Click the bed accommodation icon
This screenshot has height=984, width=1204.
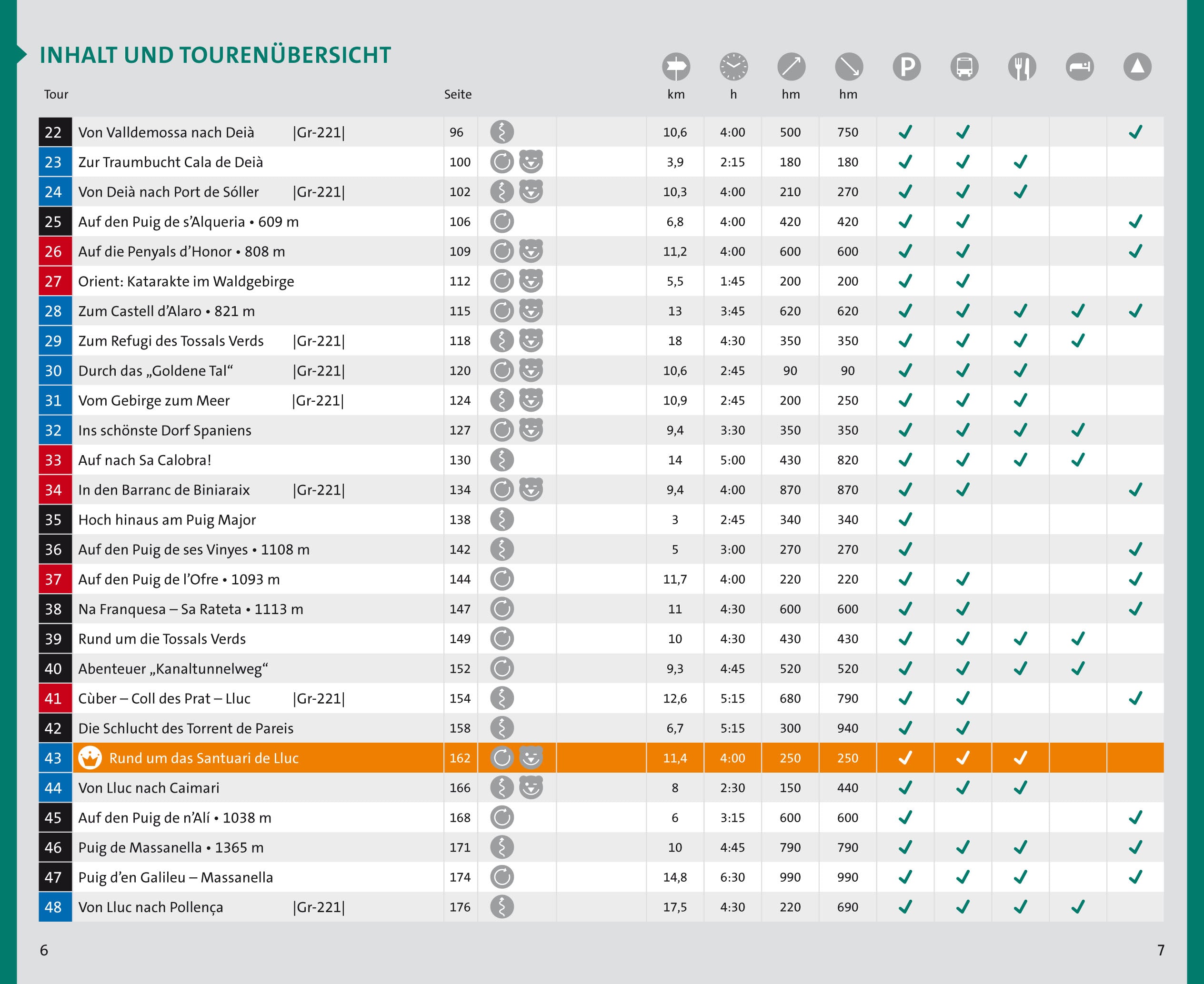pos(1080,67)
